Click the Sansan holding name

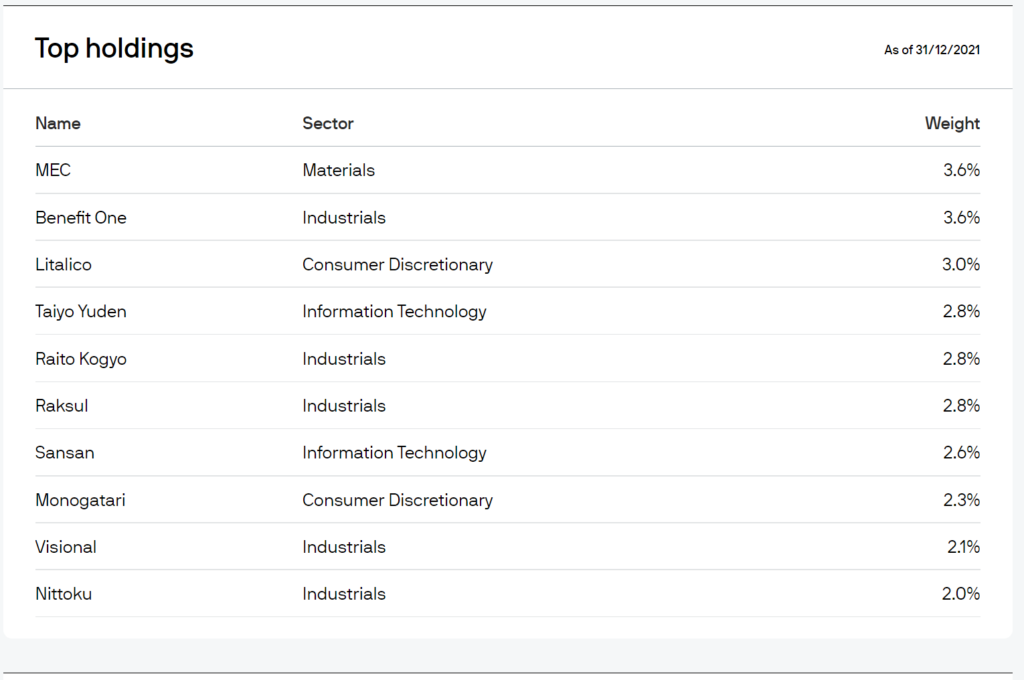[65, 452]
